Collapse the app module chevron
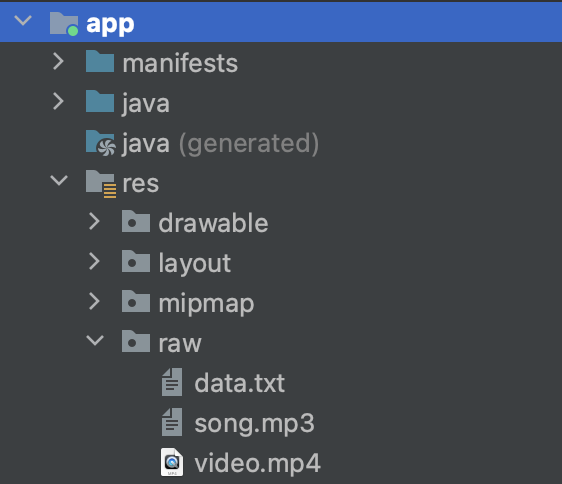The width and height of the screenshot is (562, 484). click(23, 20)
